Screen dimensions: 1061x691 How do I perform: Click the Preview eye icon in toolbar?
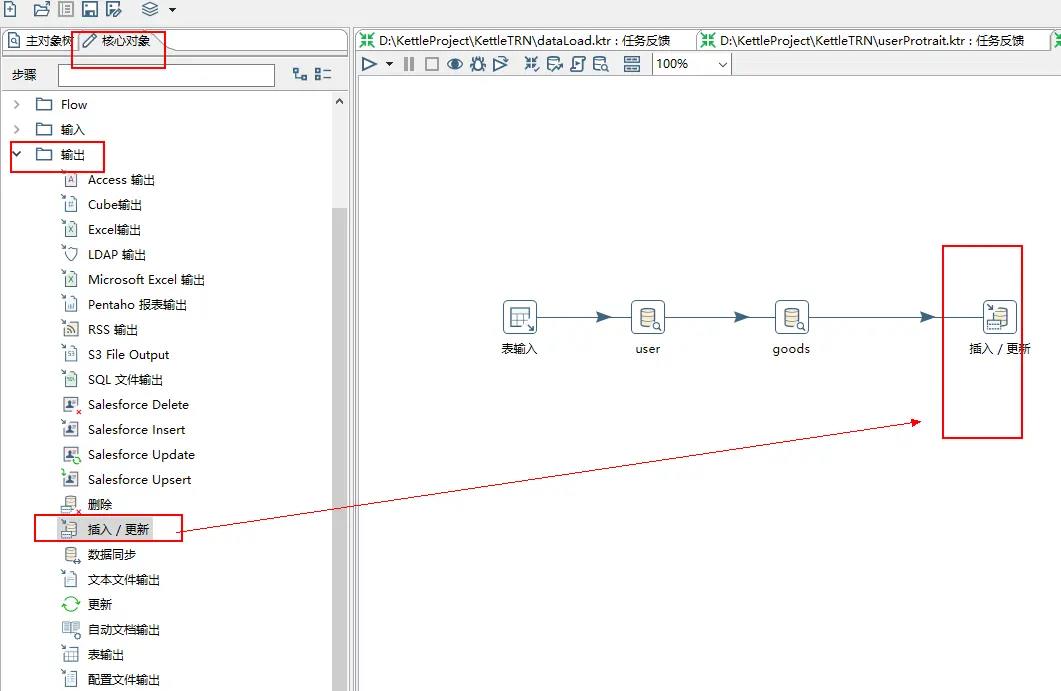454,64
